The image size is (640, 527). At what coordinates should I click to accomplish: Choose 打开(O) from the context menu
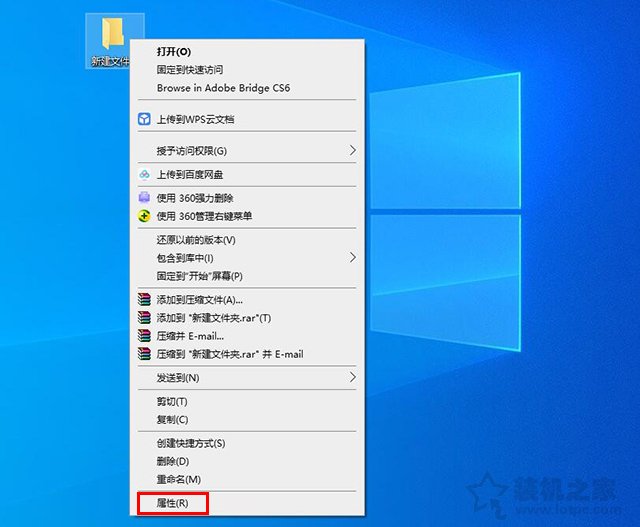pyautogui.click(x=247, y=51)
